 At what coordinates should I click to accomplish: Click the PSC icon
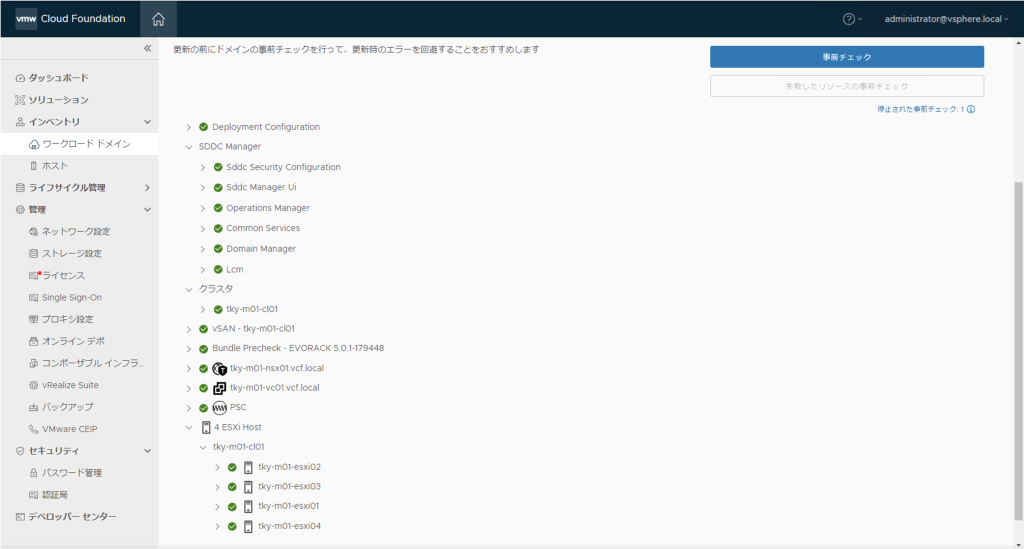(x=219, y=407)
